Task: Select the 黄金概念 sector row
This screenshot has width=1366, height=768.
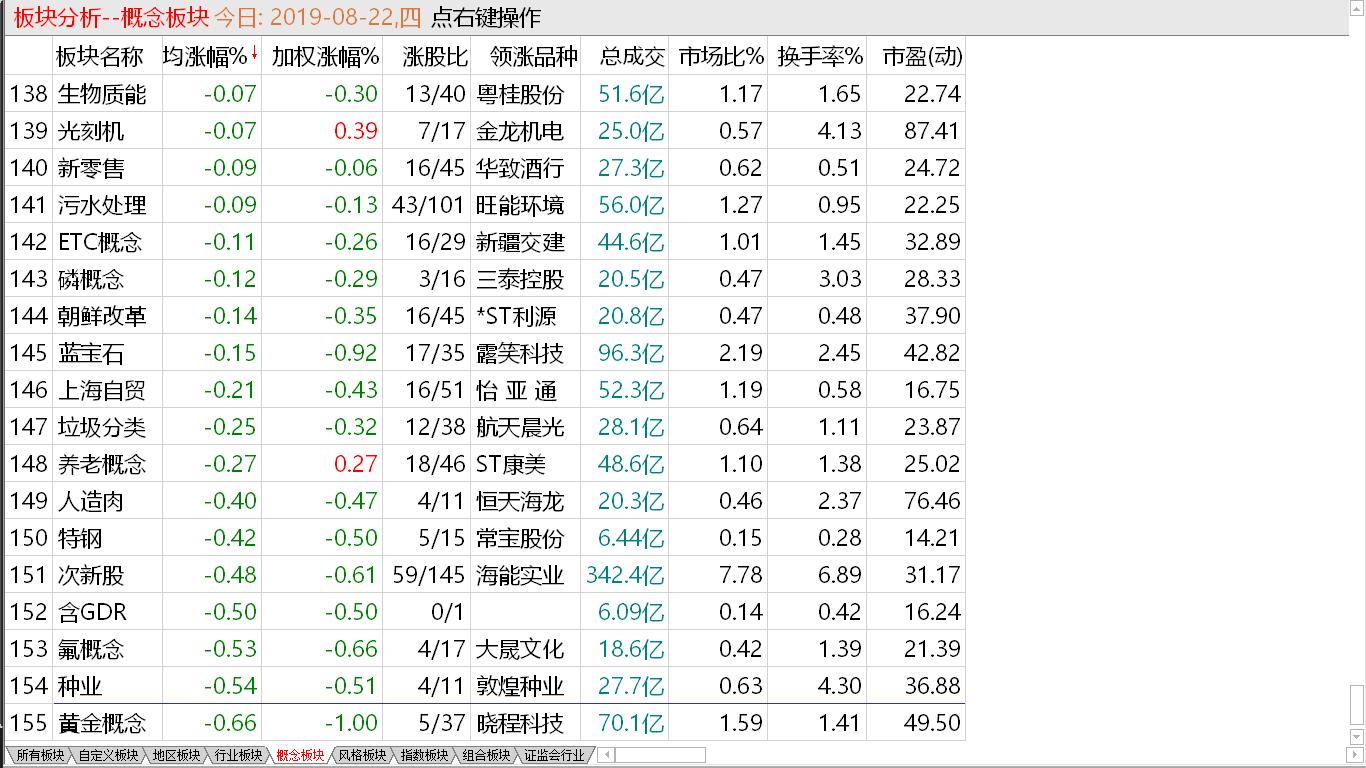Action: click(x=485, y=723)
